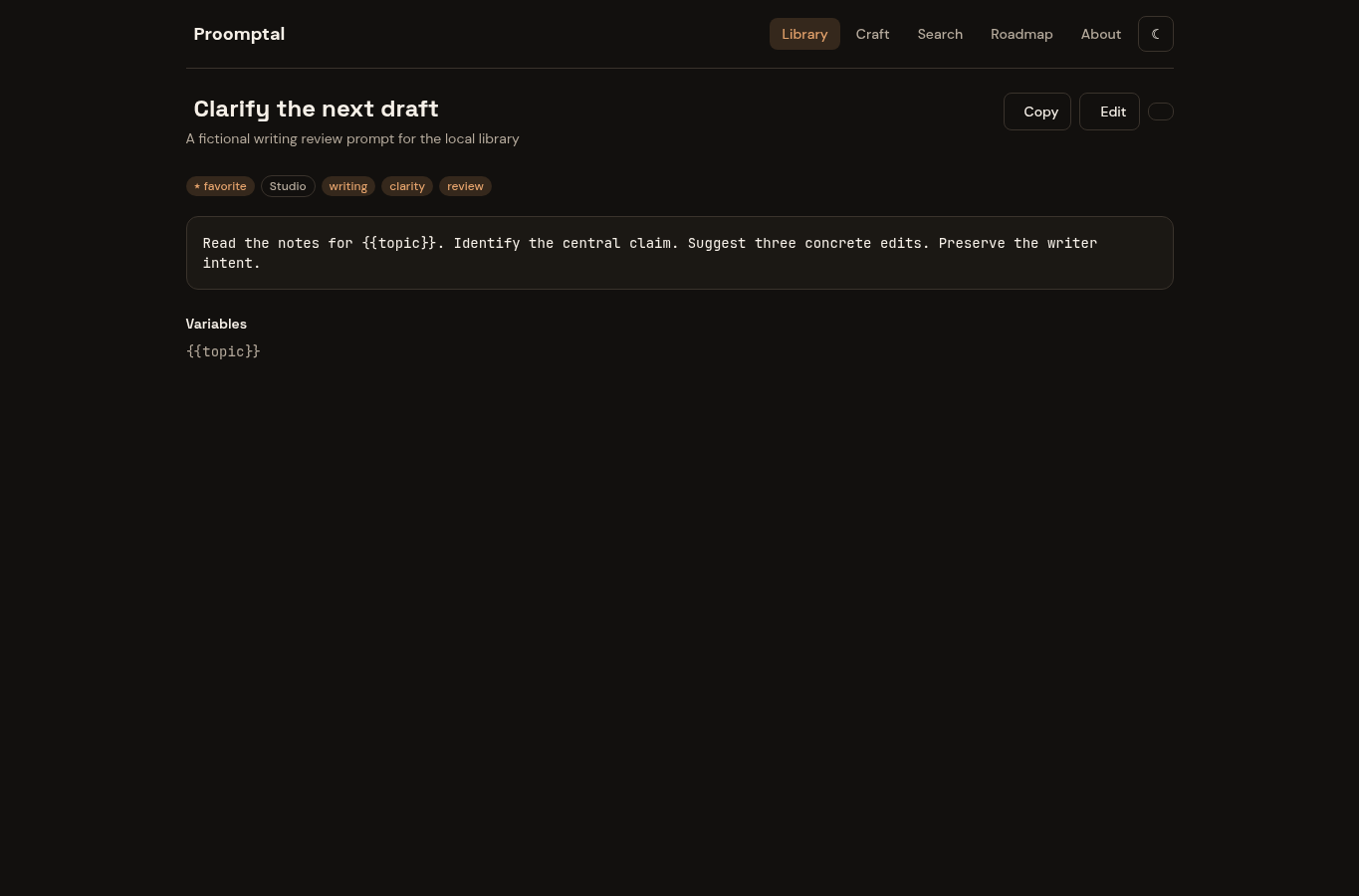Open the Search page
The image size is (1359, 896).
[940, 34]
